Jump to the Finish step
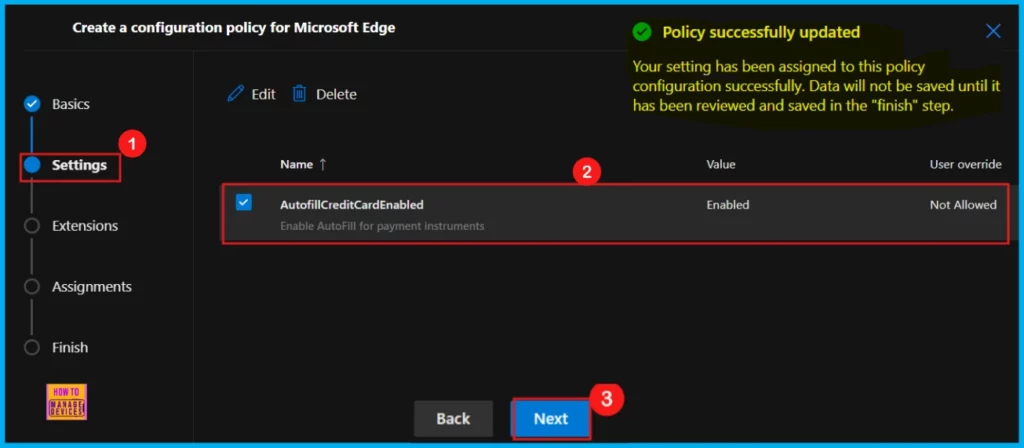1024x448 pixels. point(70,347)
